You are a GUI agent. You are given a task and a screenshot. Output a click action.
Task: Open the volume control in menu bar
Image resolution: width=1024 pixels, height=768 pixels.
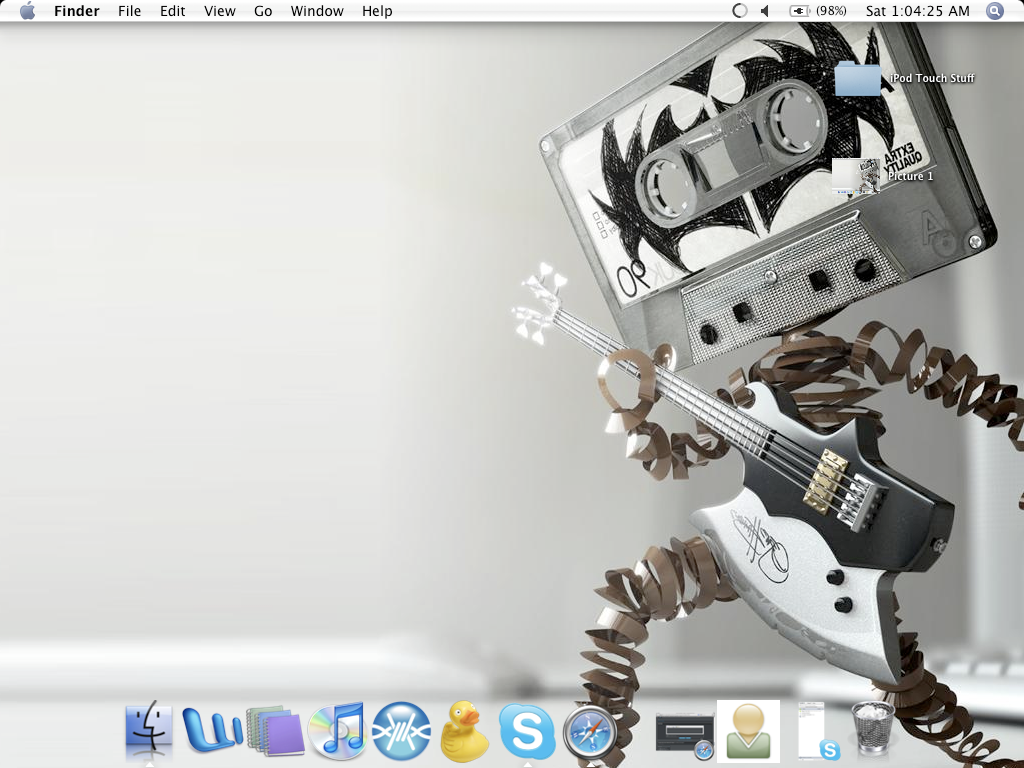tap(765, 11)
